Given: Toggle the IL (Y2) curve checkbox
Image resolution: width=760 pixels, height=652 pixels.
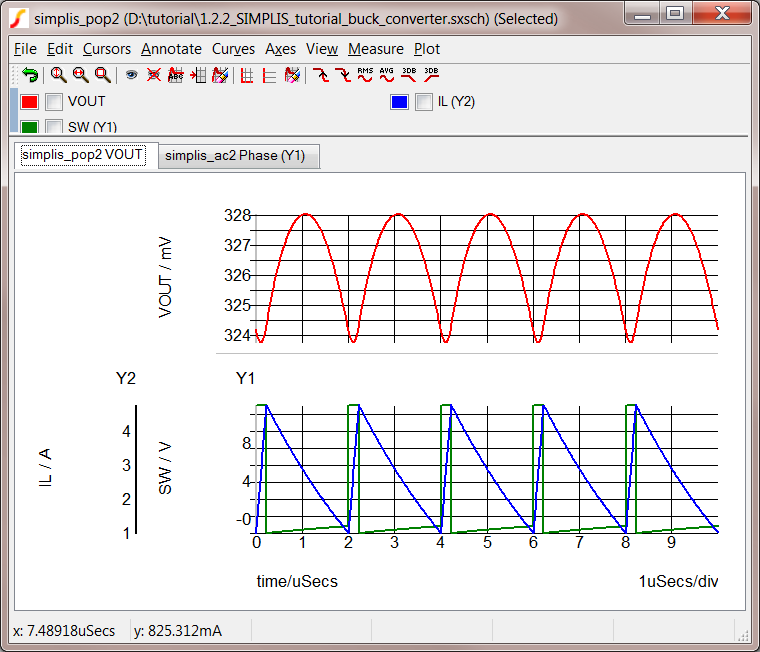Looking at the screenshot, I should (424, 102).
